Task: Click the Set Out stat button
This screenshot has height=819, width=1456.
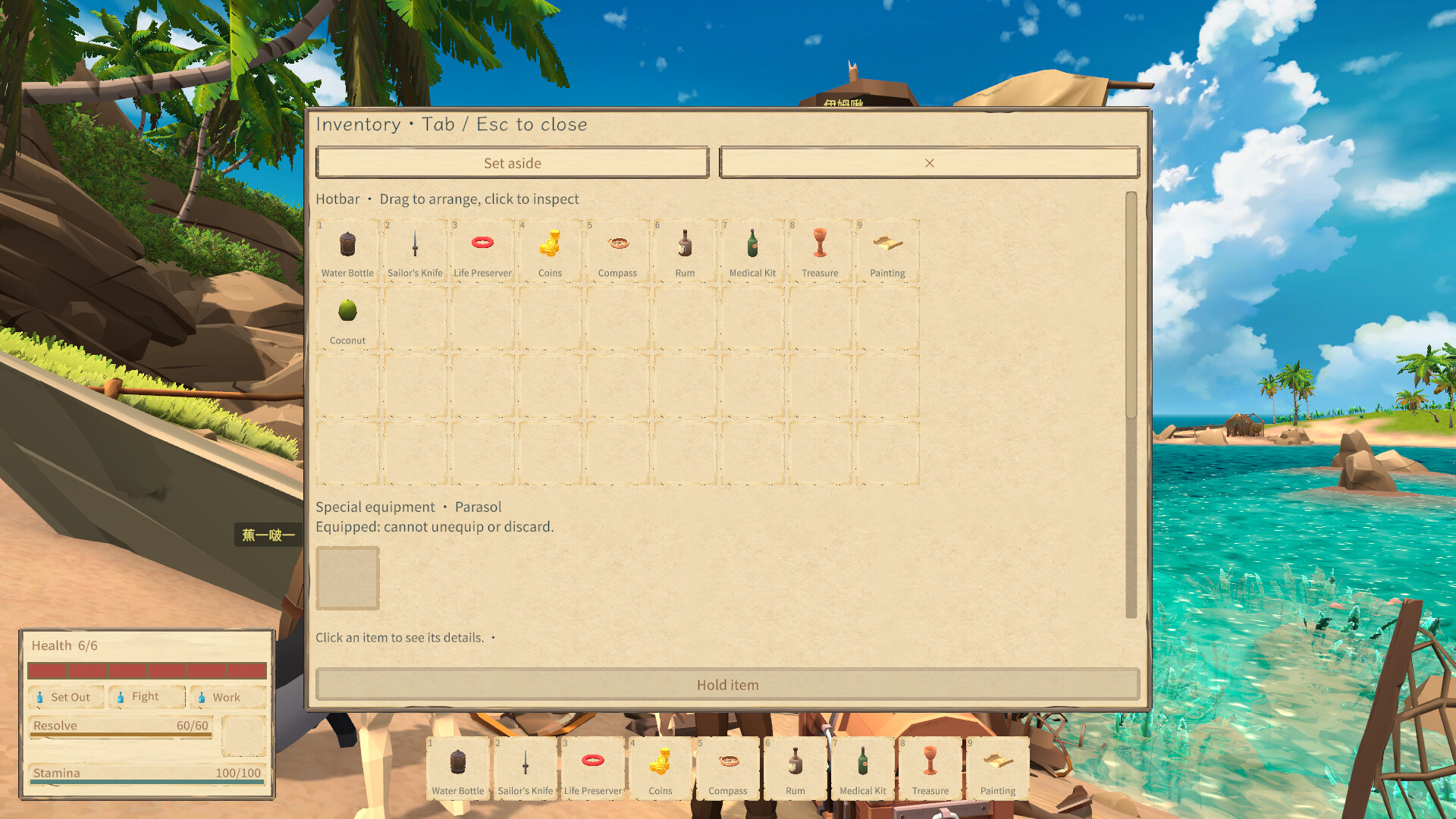Action: (66, 697)
